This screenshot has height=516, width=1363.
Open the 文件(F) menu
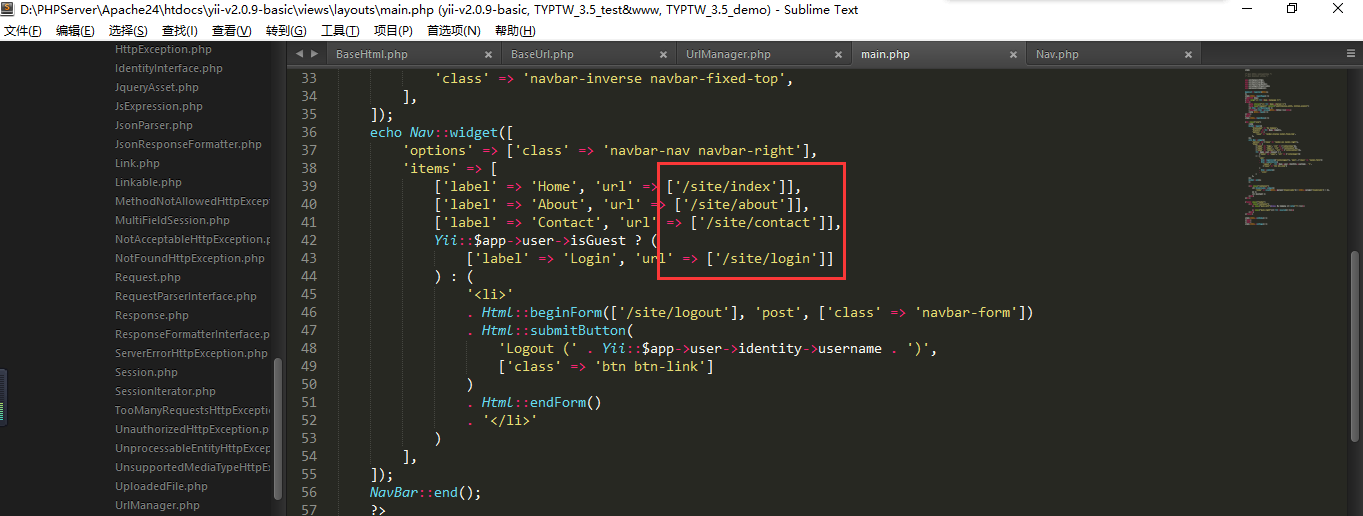pos(22,31)
